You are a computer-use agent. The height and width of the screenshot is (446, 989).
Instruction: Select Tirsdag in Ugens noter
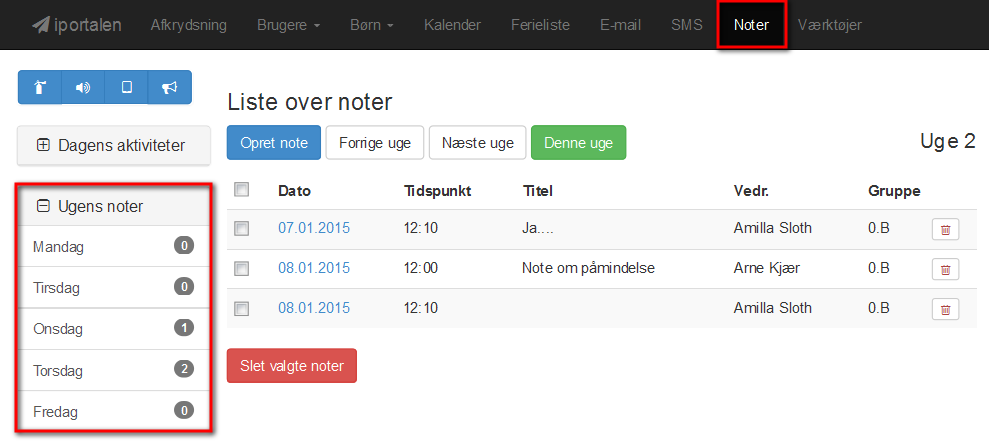click(114, 287)
